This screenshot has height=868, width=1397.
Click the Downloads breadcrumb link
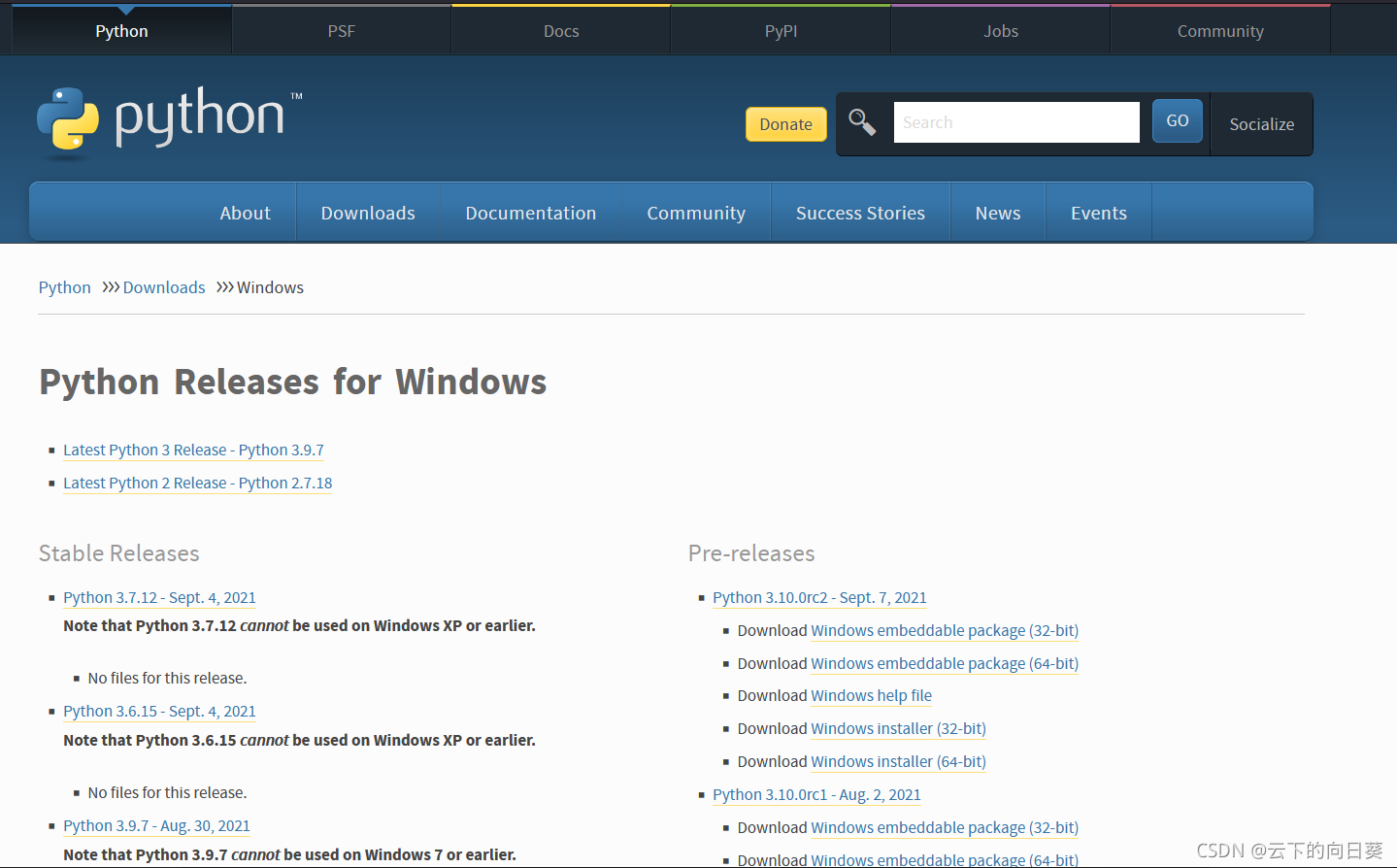[164, 287]
